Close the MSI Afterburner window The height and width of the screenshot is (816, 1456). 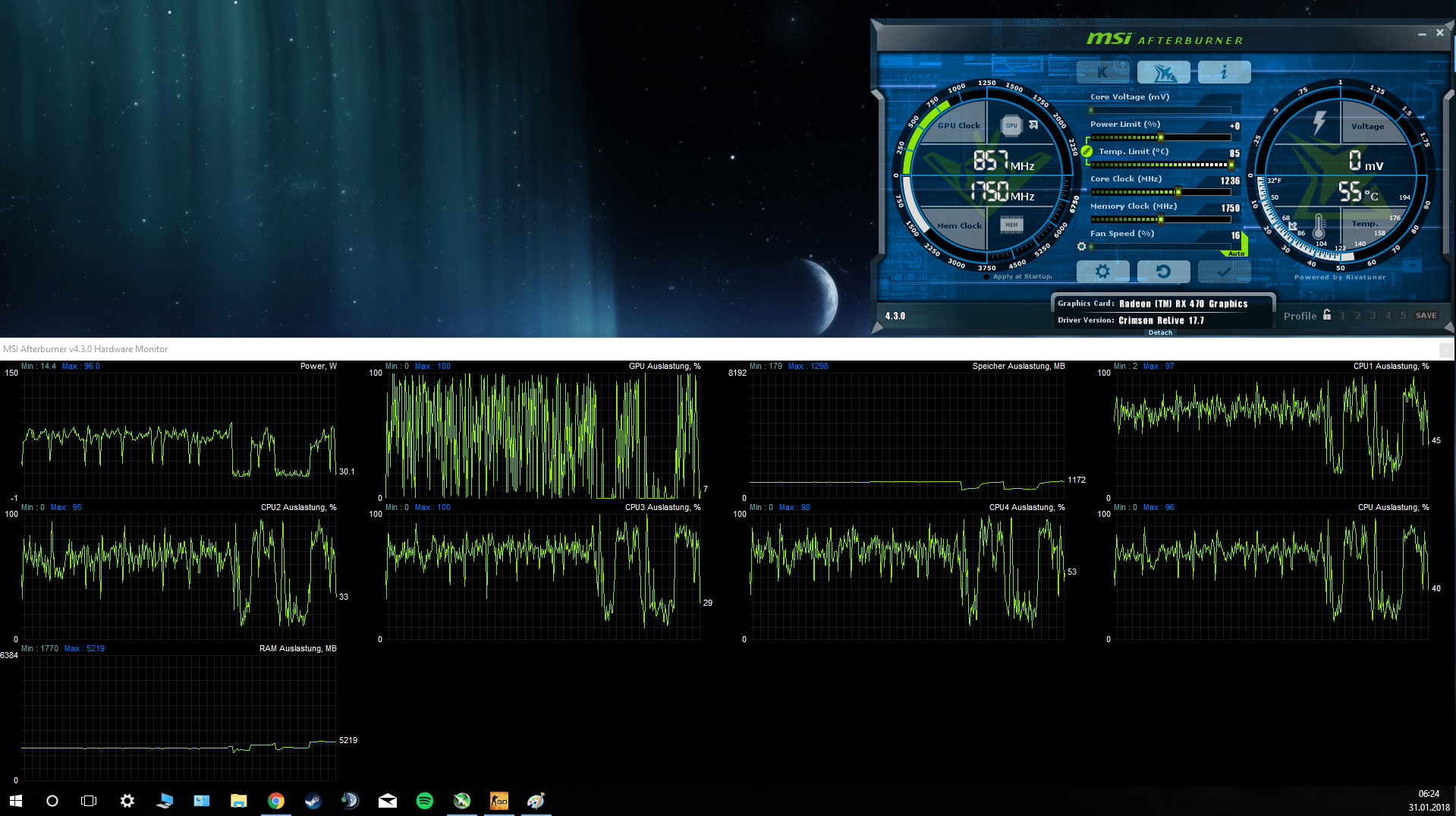pyautogui.click(x=1440, y=33)
